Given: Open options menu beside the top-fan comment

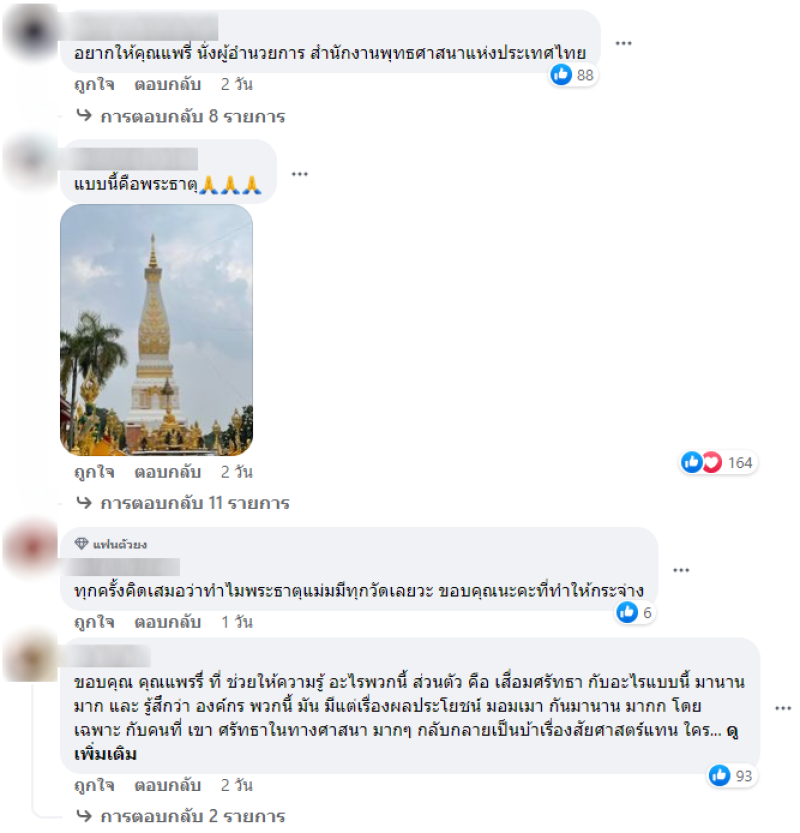Looking at the screenshot, I should 681,570.
